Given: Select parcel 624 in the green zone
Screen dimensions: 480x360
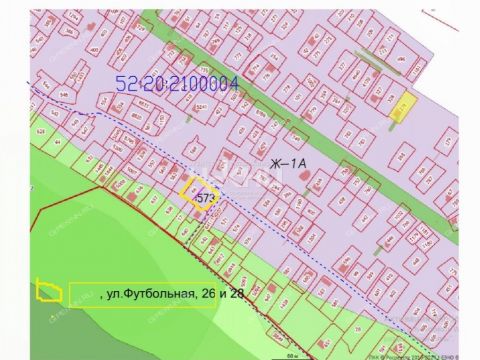Looking at the screenshot, I should tap(40, 132).
